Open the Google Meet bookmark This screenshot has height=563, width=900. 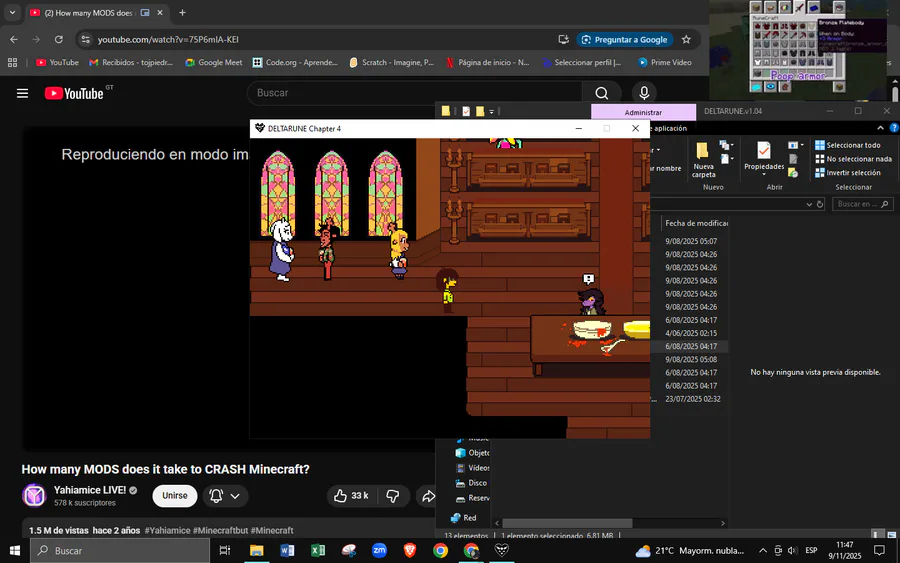tap(214, 63)
